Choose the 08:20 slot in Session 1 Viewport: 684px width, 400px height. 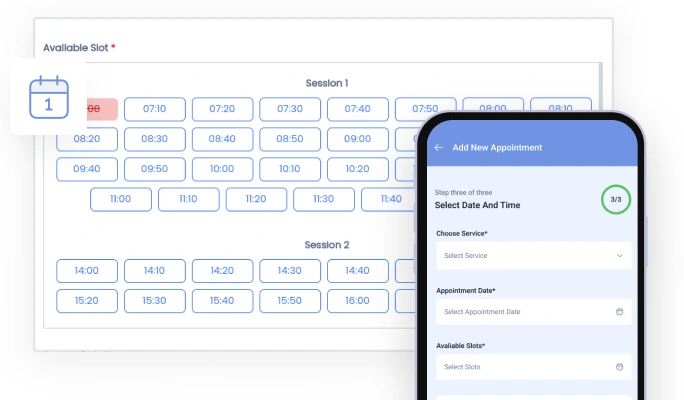click(x=86, y=139)
